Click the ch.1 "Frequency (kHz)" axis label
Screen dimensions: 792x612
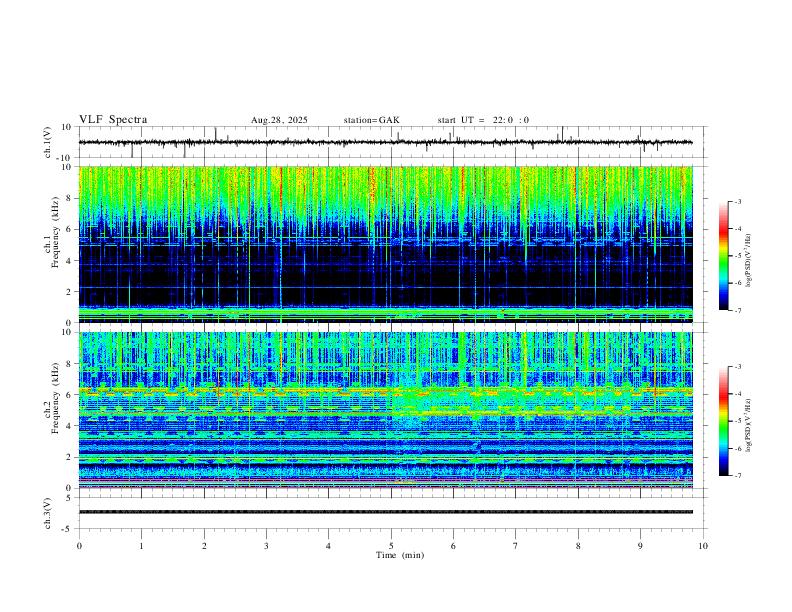[x=56, y=232]
